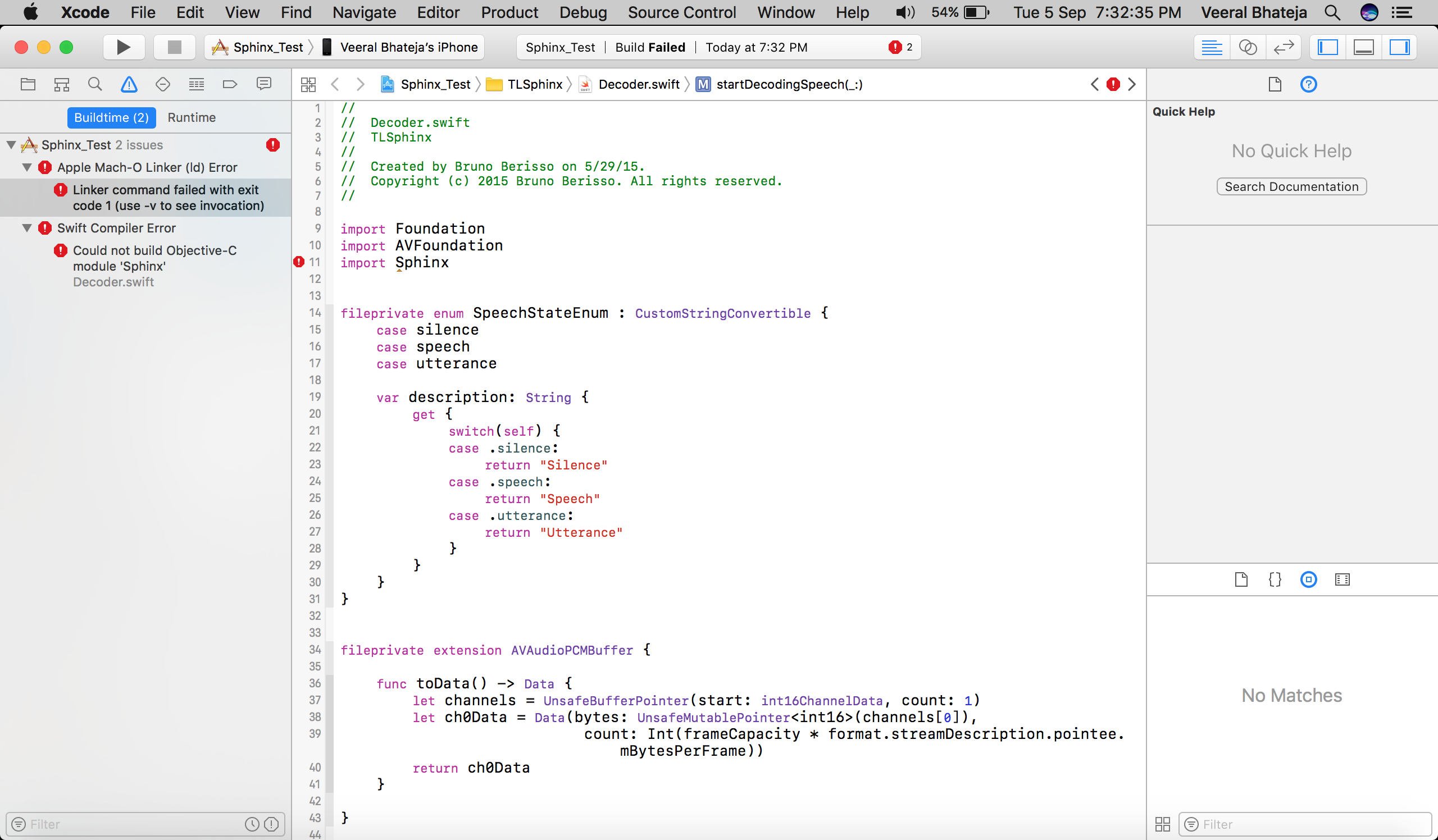Open the Find navigator magnifier icon
Screen dimensions: 1438x840
pos(95,84)
